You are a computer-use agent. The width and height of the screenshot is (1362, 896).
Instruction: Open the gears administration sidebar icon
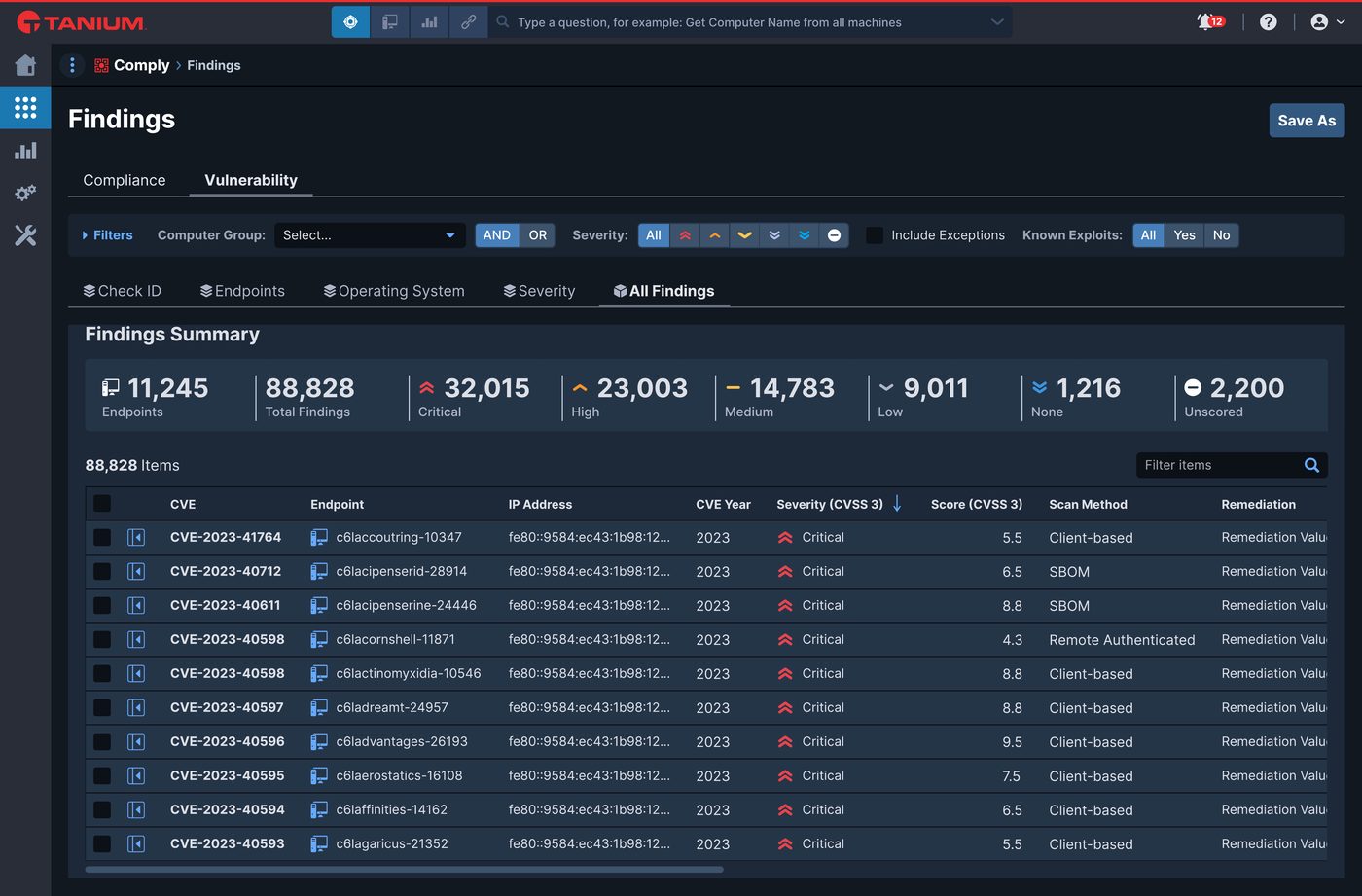pyautogui.click(x=25, y=193)
